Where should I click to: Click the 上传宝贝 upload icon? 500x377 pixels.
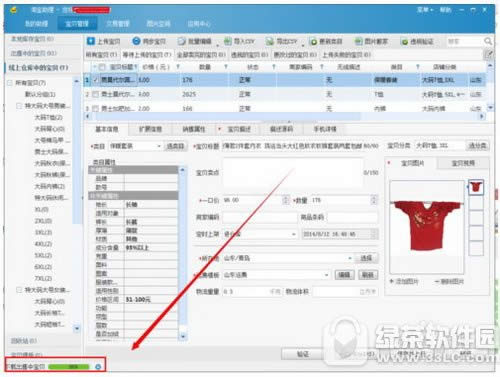click(x=90, y=41)
